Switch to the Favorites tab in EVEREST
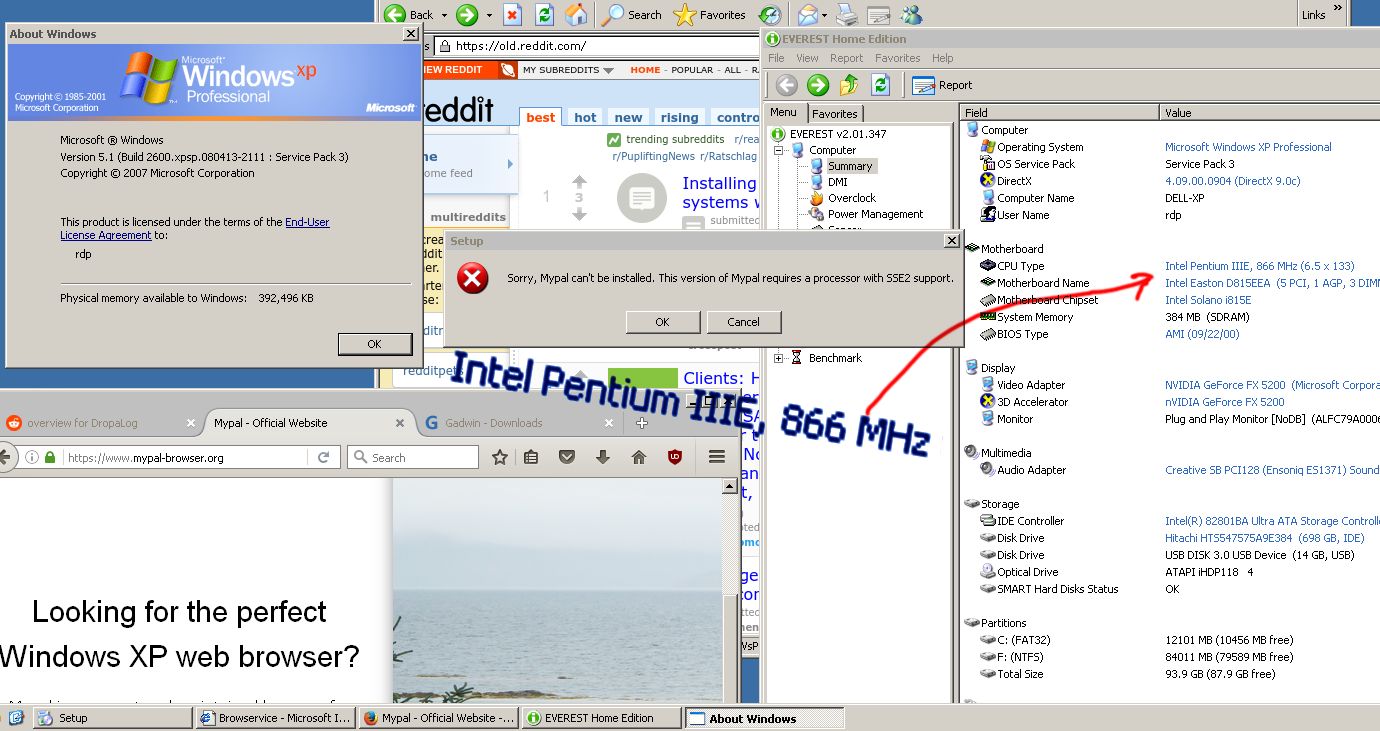The width and height of the screenshot is (1380, 731). (834, 114)
